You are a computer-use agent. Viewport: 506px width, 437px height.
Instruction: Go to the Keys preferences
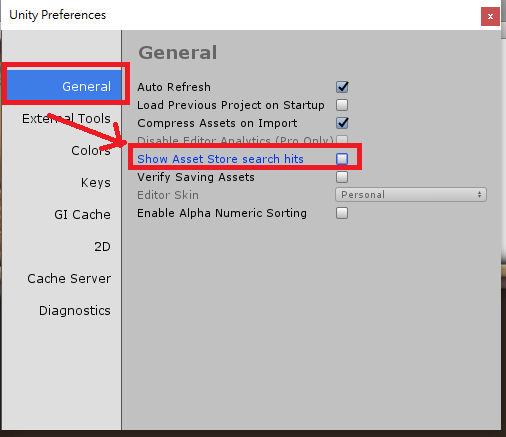point(96,183)
